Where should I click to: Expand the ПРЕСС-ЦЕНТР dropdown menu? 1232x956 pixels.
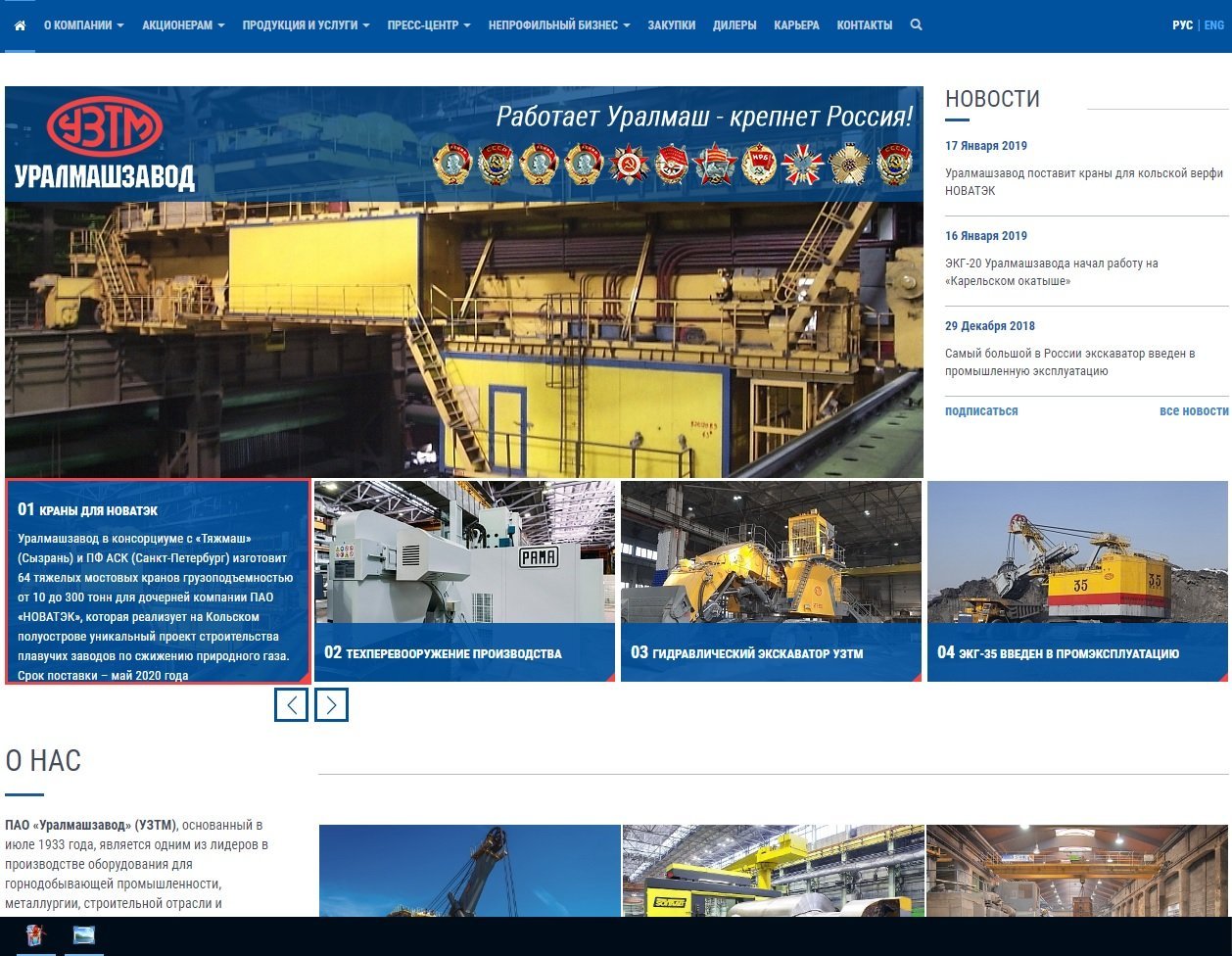[x=429, y=25]
